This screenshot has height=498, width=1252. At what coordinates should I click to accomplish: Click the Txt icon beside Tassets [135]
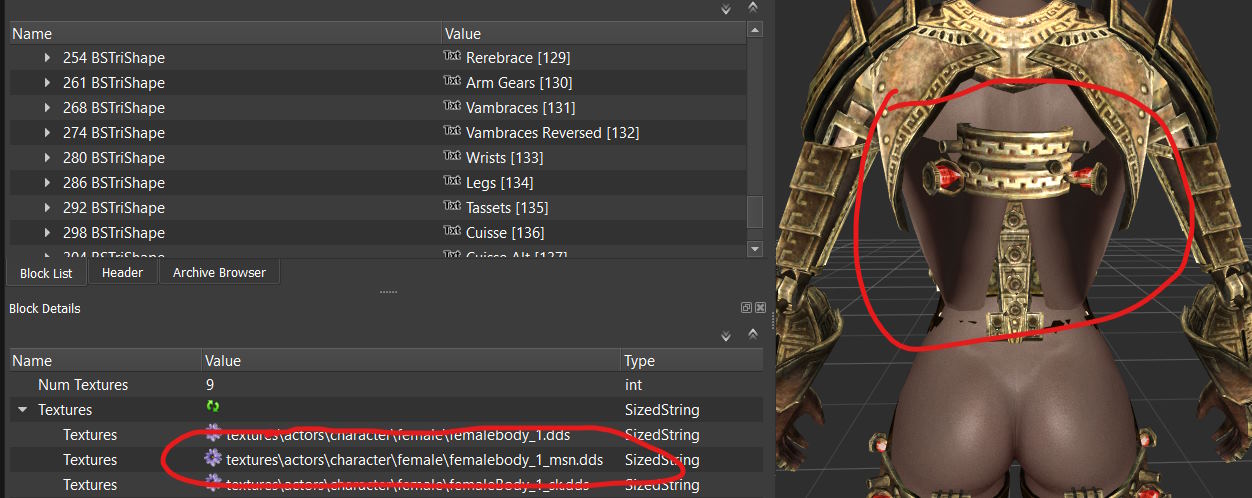click(x=452, y=207)
